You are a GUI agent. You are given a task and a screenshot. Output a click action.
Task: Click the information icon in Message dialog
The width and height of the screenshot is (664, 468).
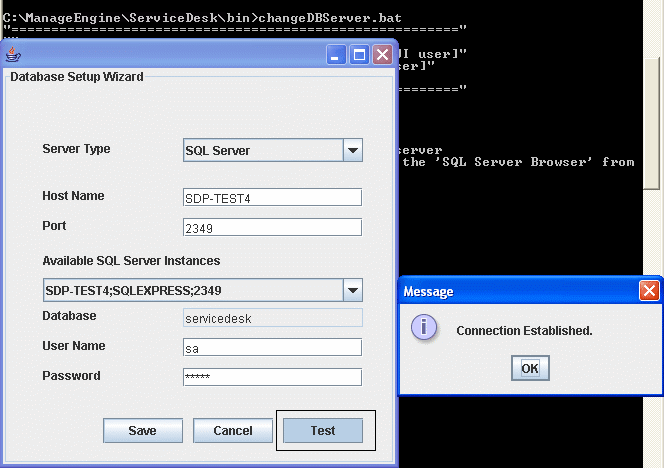tap(424, 327)
